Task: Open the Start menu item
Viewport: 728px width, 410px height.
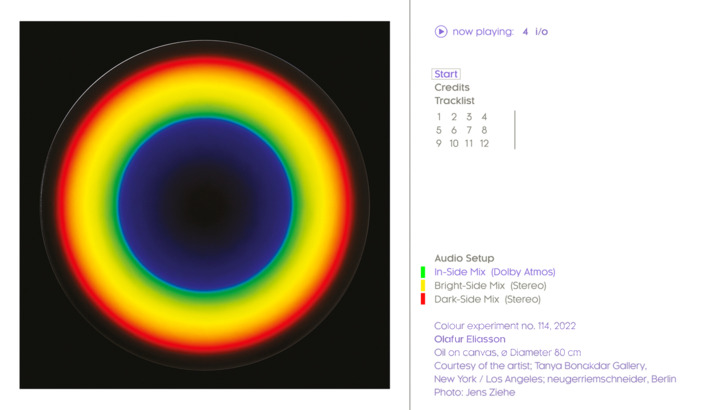Action: pos(446,74)
